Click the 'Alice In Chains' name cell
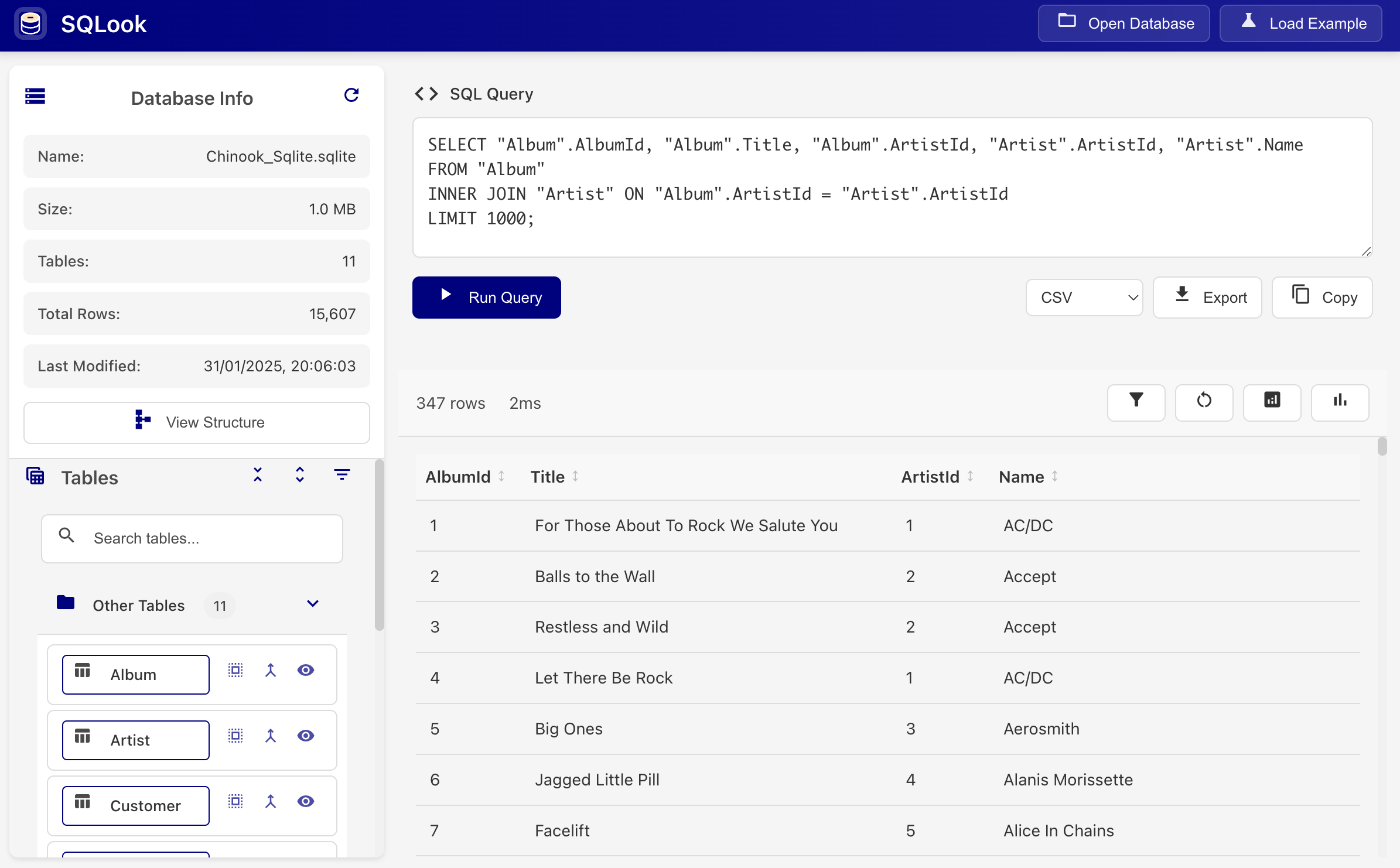The image size is (1400, 868). click(x=1058, y=831)
